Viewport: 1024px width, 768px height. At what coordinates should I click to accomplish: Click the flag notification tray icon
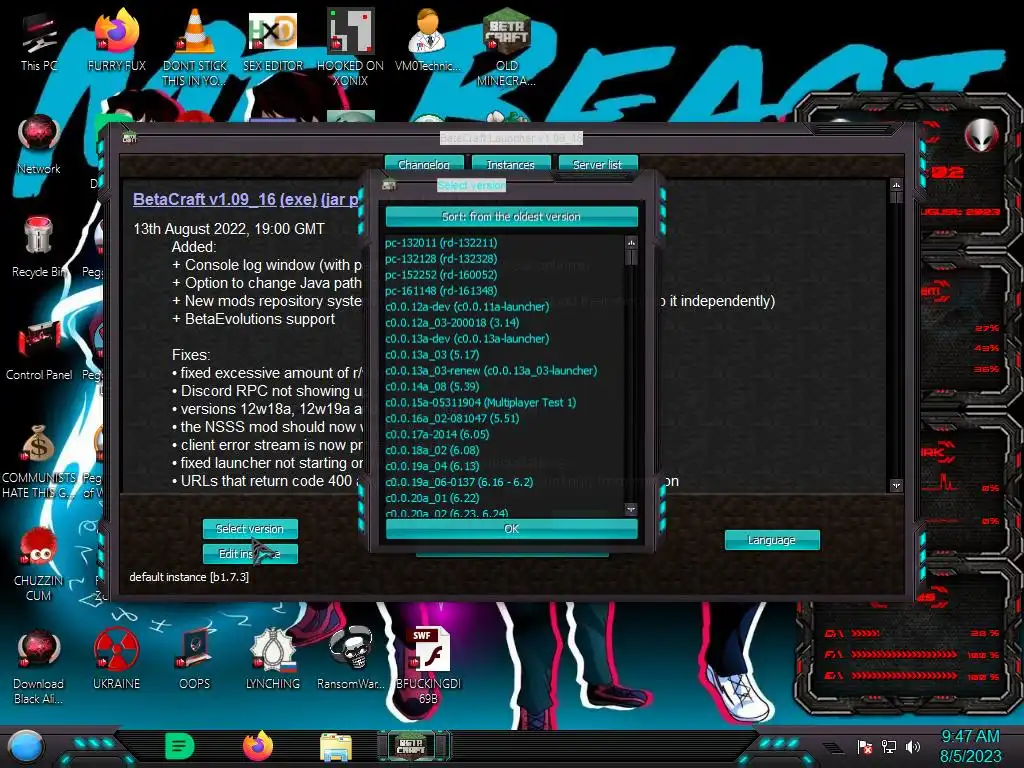pyautogui.click(x=865, y=746)
